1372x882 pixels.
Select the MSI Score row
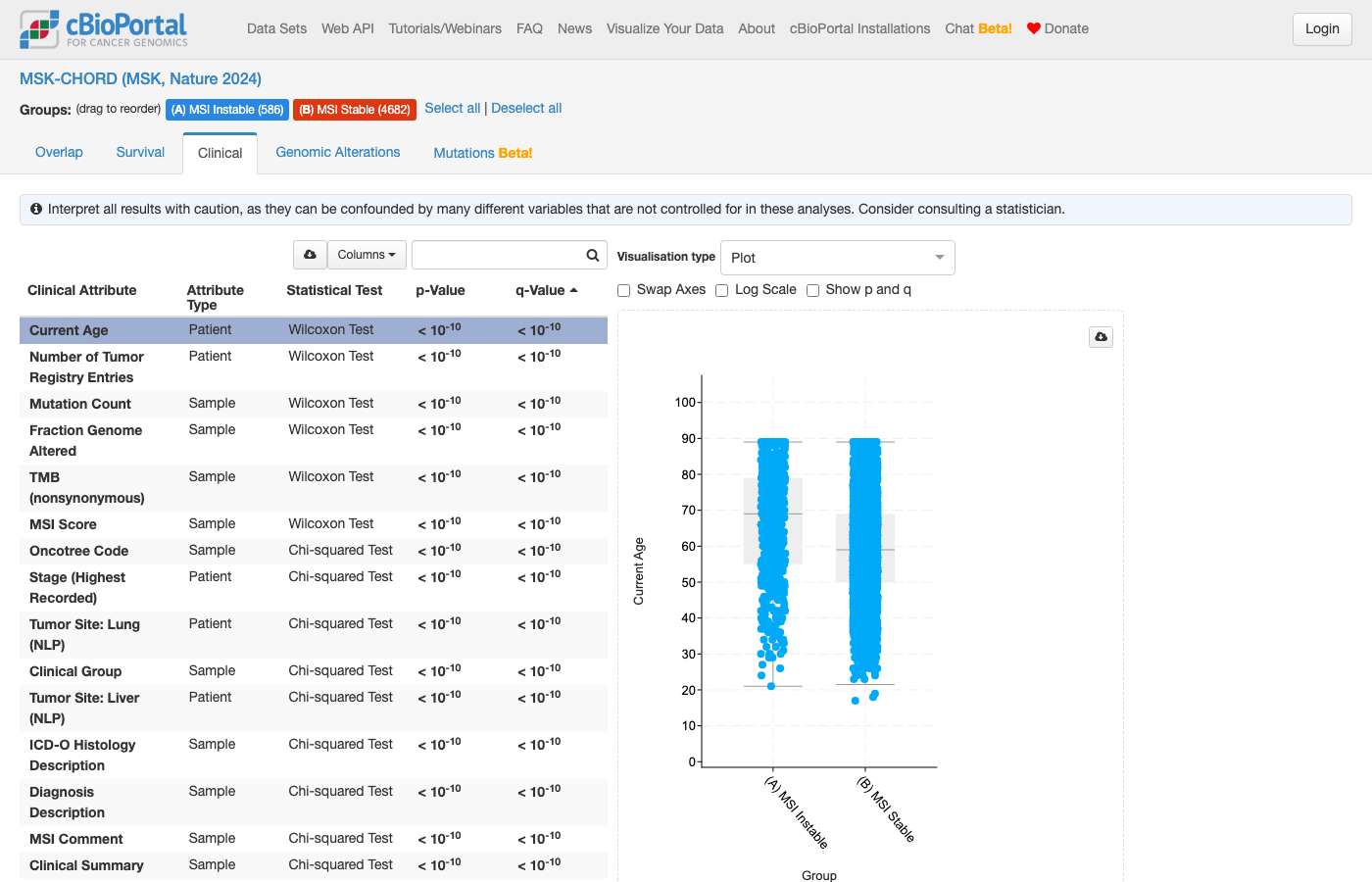pyautogui.click(x=314, y=524)
